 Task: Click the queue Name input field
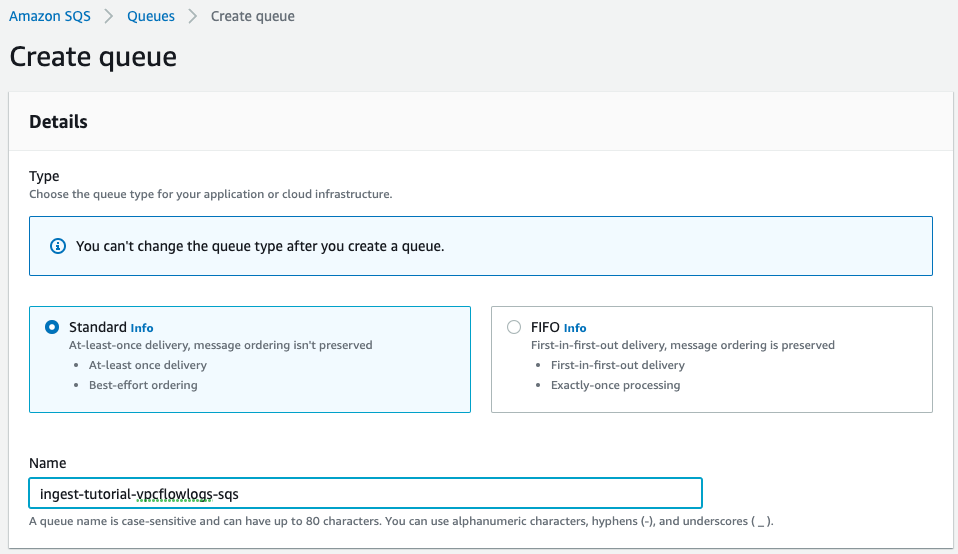point(365,494)
